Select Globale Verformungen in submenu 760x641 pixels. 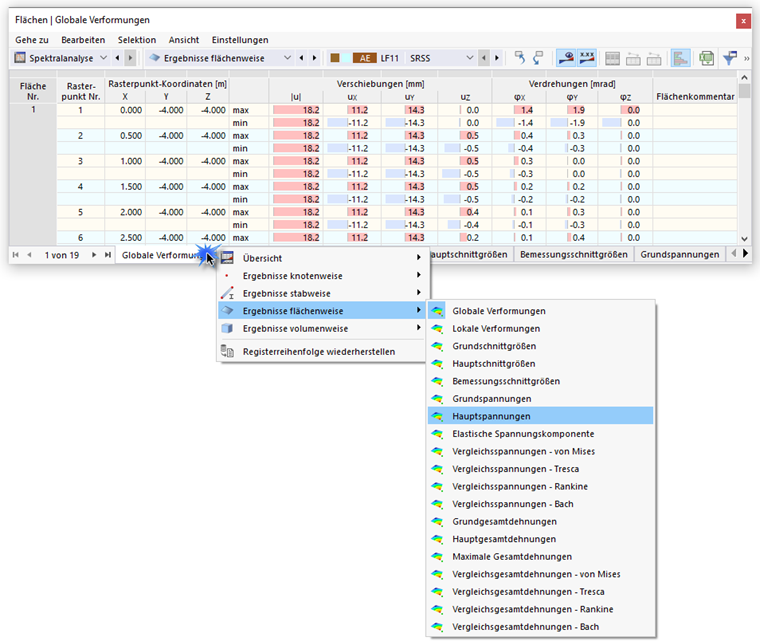point(540,311)
